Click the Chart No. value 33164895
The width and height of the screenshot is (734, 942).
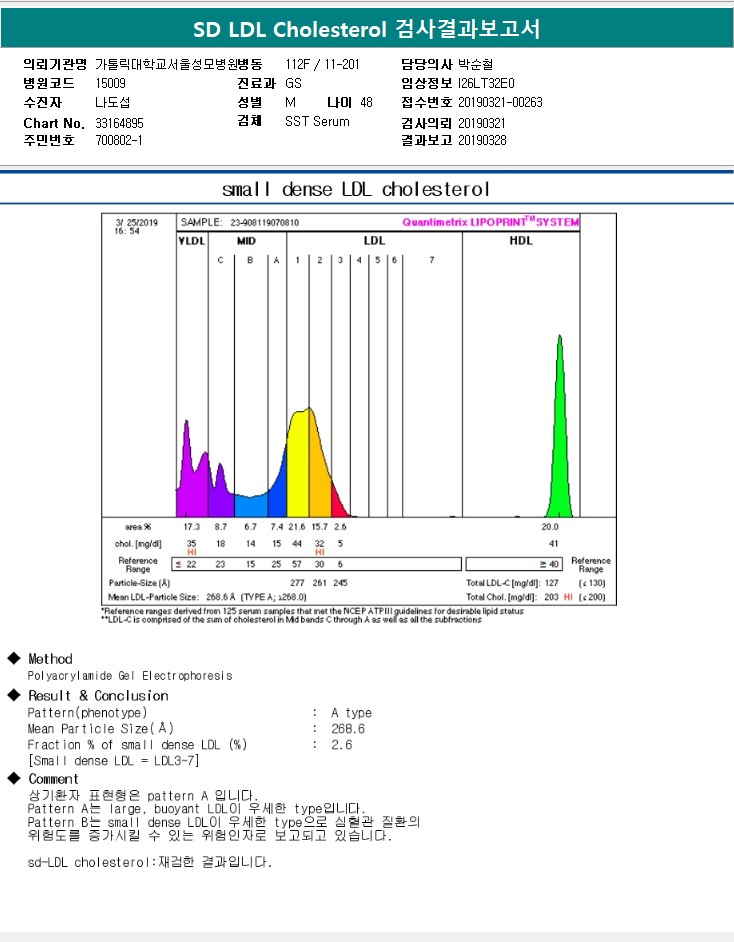coord(120,123)
